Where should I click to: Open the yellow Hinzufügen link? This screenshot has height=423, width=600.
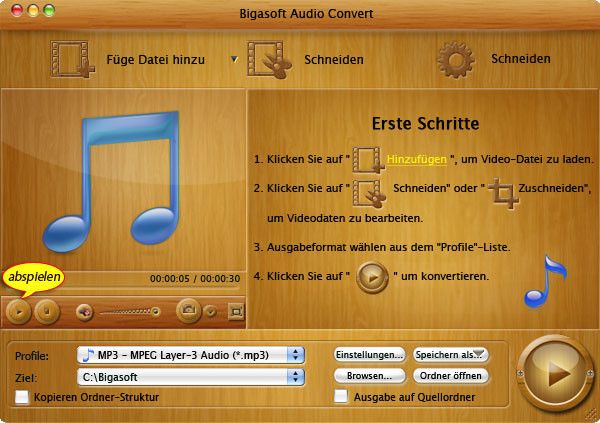click(x=417, y=159)
